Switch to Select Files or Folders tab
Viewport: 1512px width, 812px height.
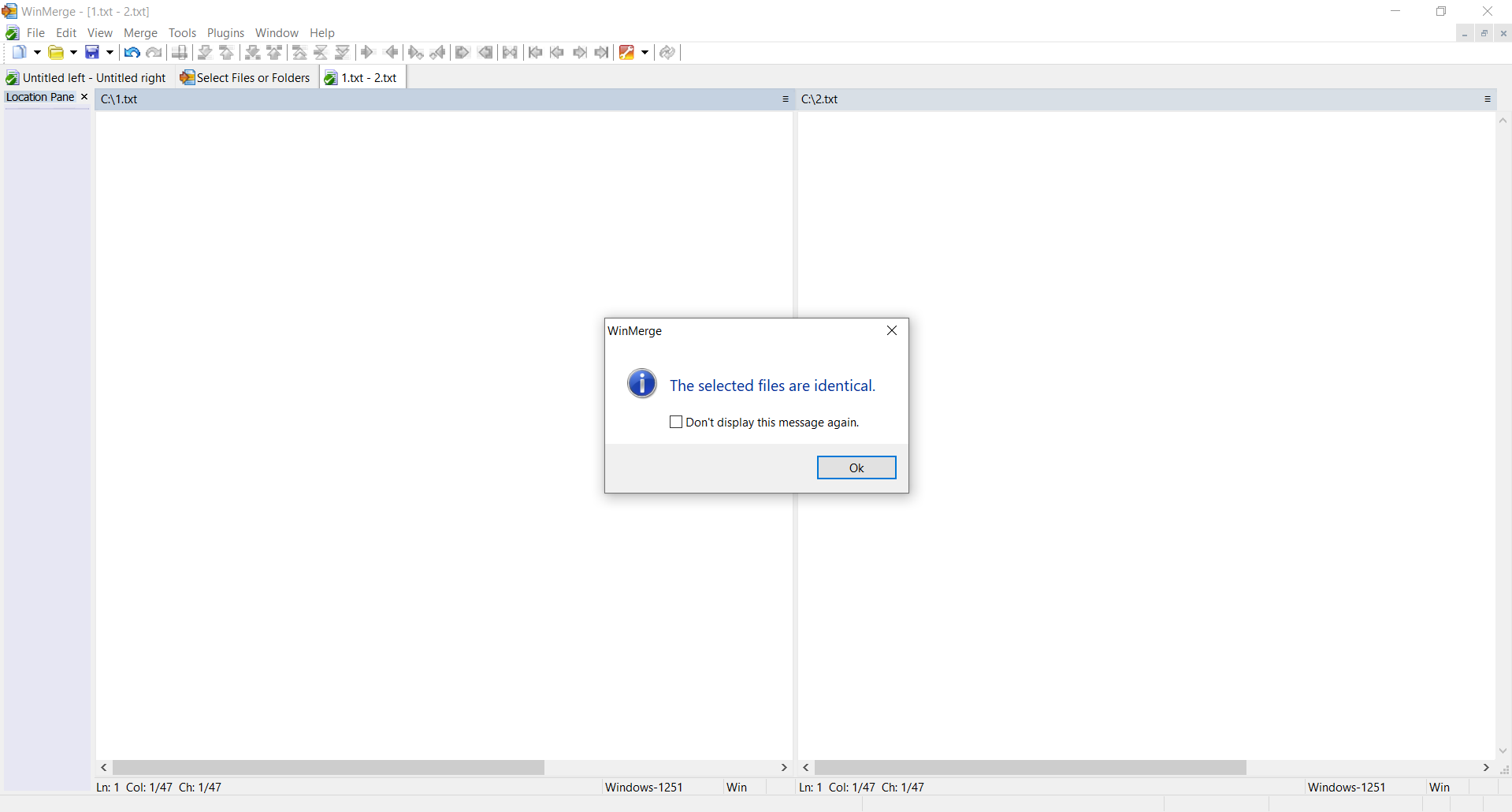pos(245,78)
